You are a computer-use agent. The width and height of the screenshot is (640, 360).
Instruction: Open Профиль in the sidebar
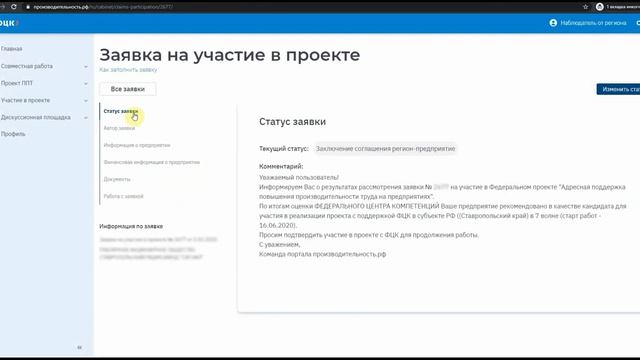pos(13,134)
